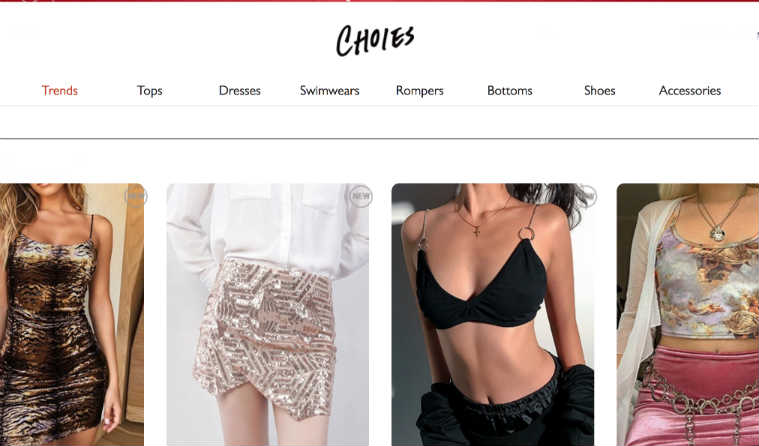Screen dimensions: 759x446
Task: Open the Trends menu item
Action: (60, 91)
